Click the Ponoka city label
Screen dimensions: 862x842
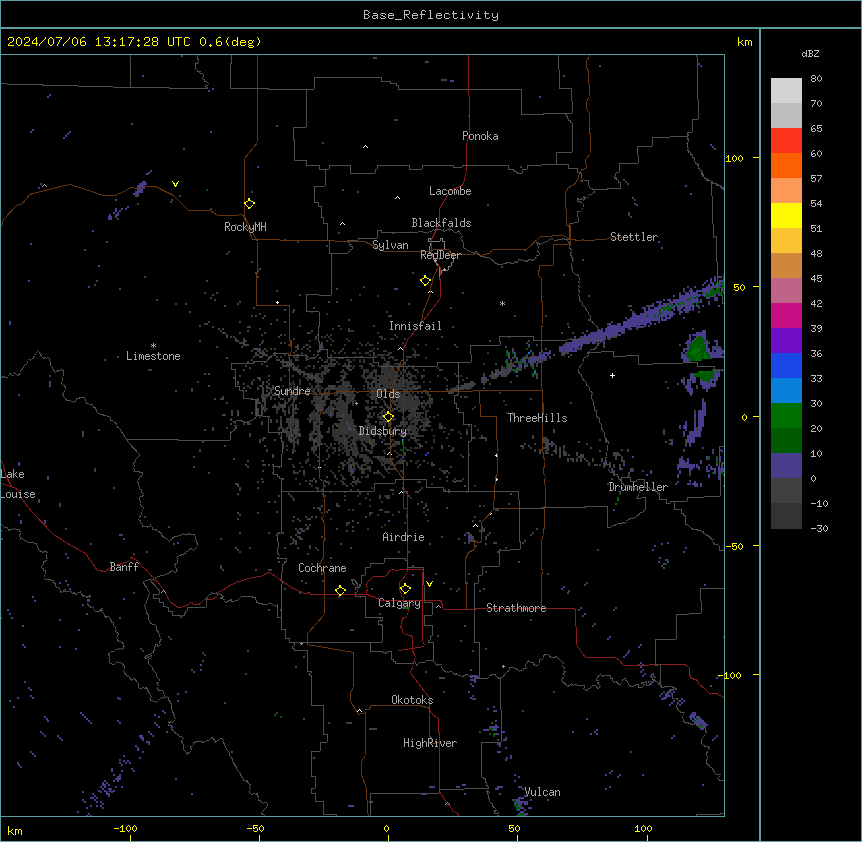[x=480, y=136]
